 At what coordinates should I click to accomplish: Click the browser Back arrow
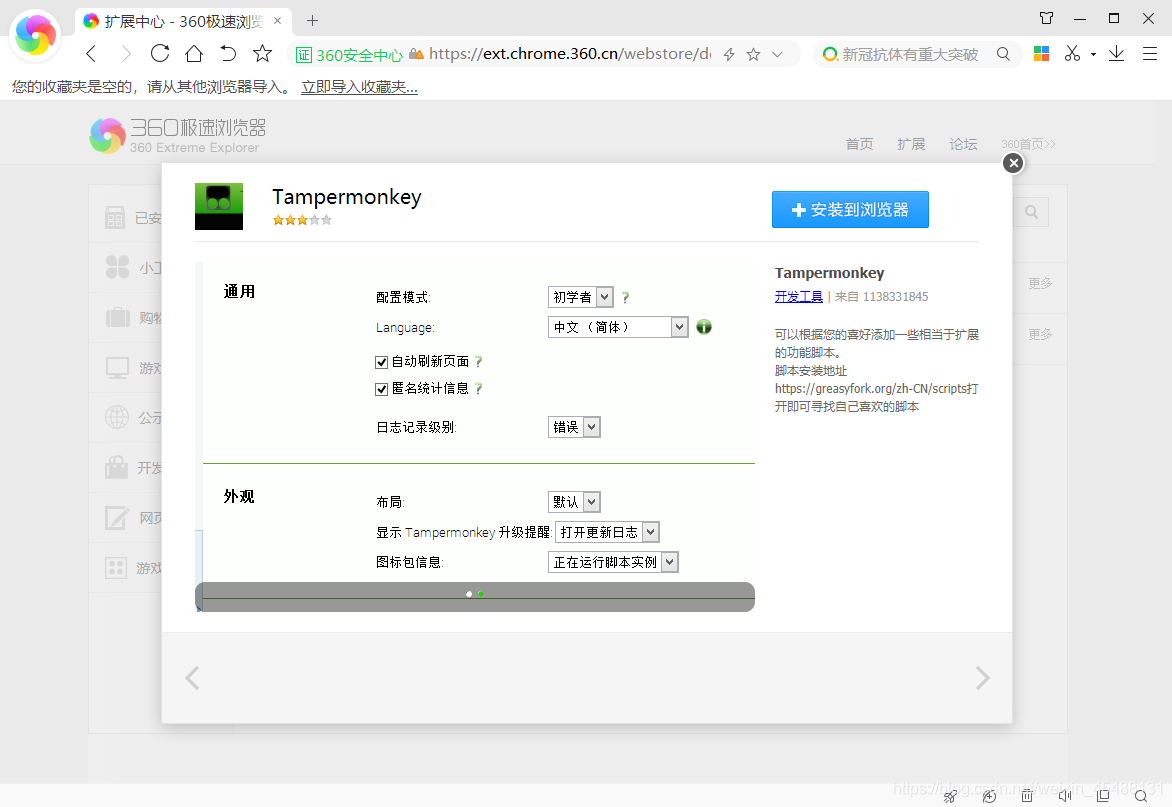(91, 54)
